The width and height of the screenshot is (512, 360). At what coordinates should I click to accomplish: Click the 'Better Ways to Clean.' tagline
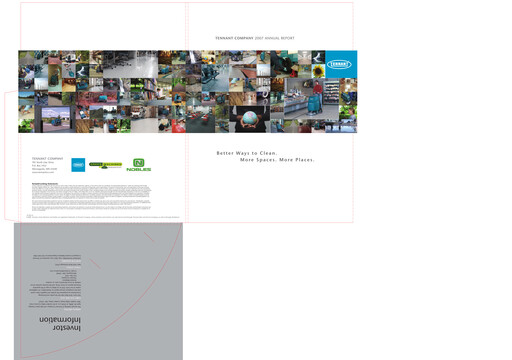tap(247, 153)
